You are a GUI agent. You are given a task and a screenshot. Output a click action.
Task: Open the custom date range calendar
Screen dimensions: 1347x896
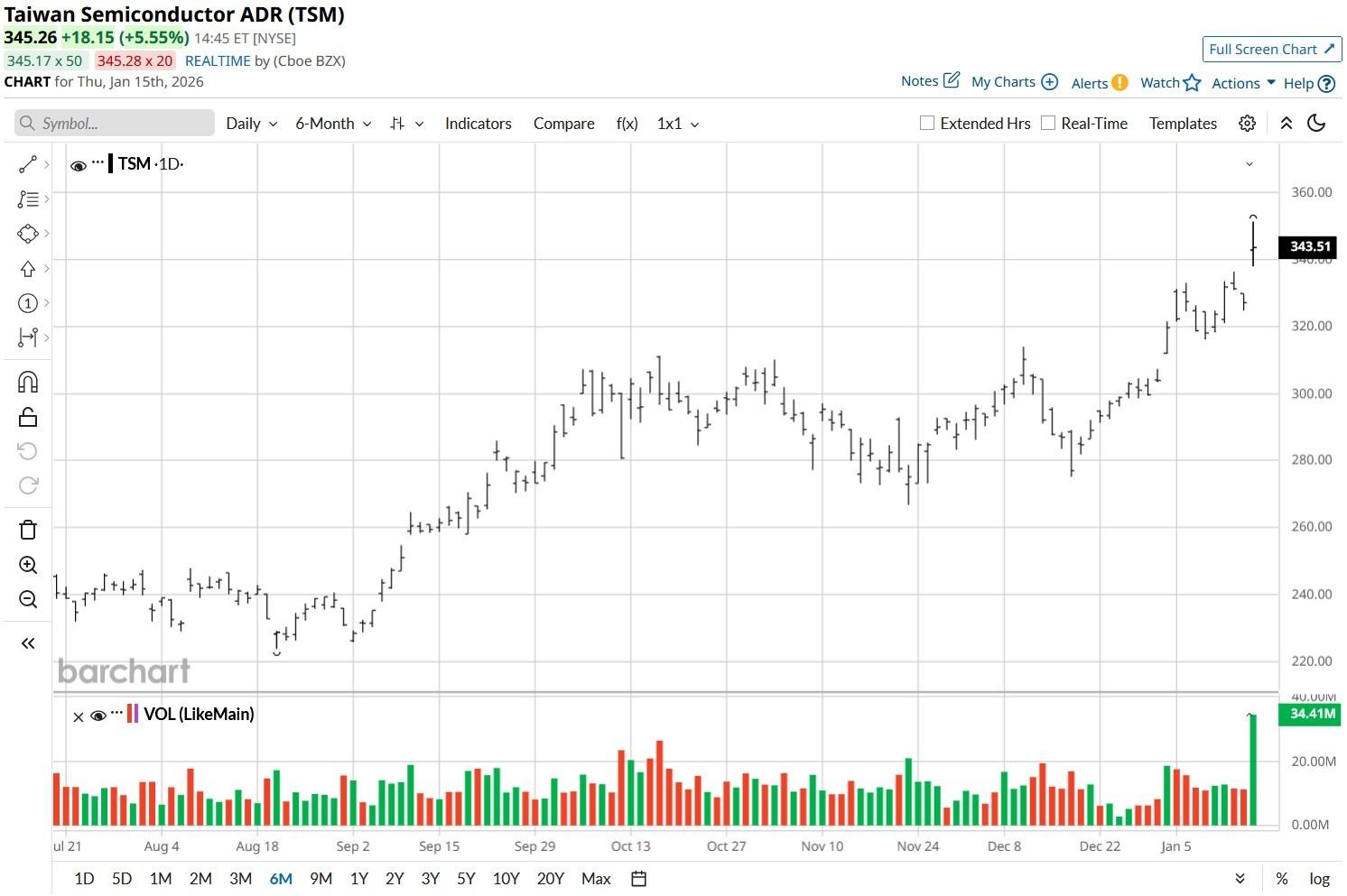[x=638, y=879]
